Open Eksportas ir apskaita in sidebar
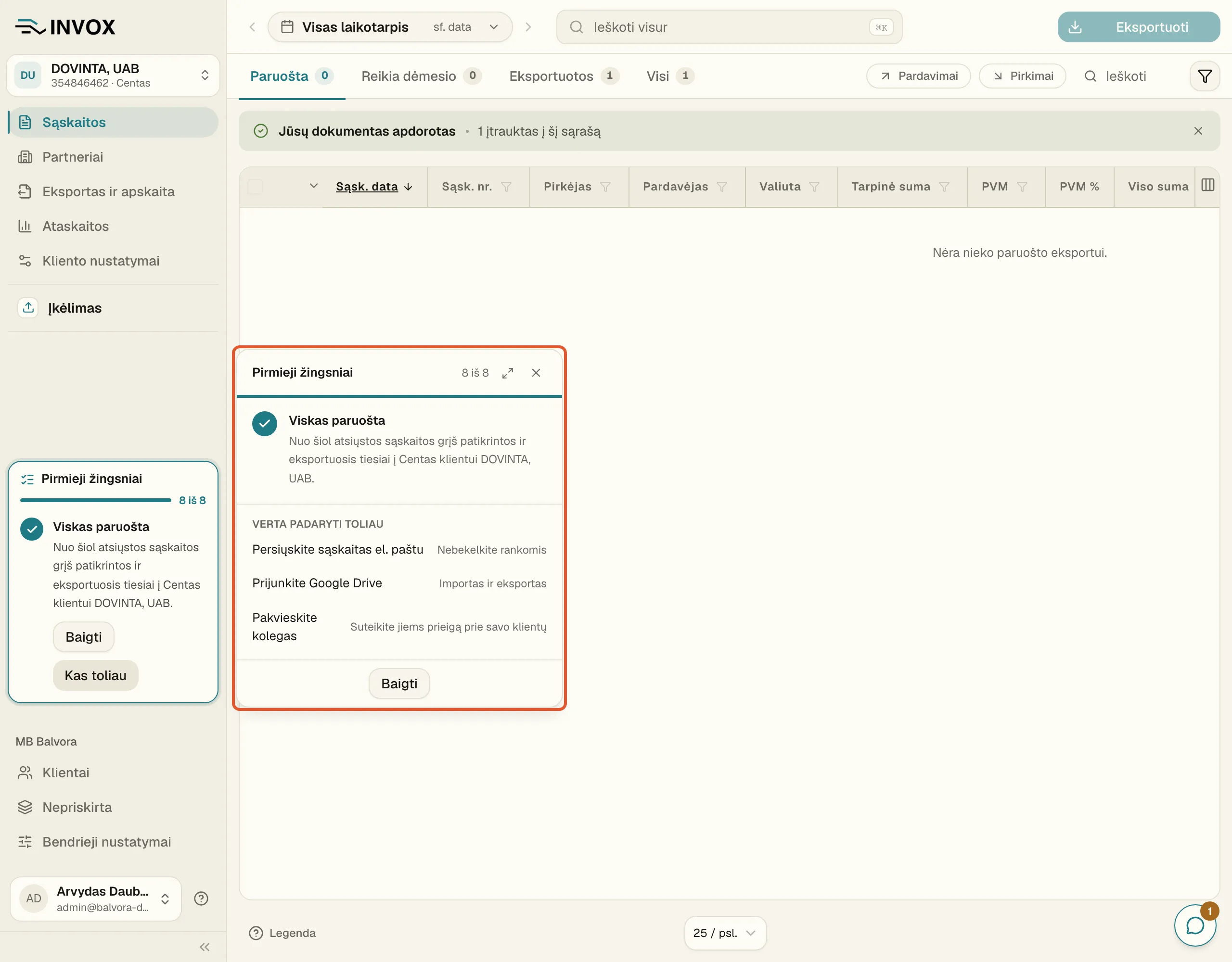1232x962 pixels. (x=113, y=192)
